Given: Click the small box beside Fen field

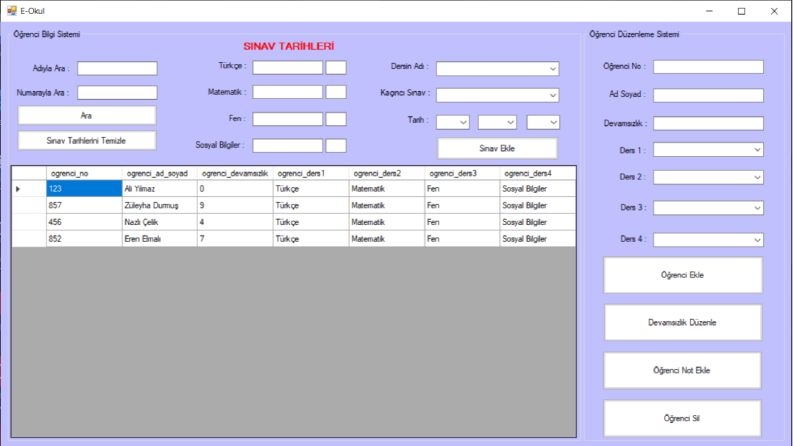Looking at the screenshot, I should click(336, 119).
